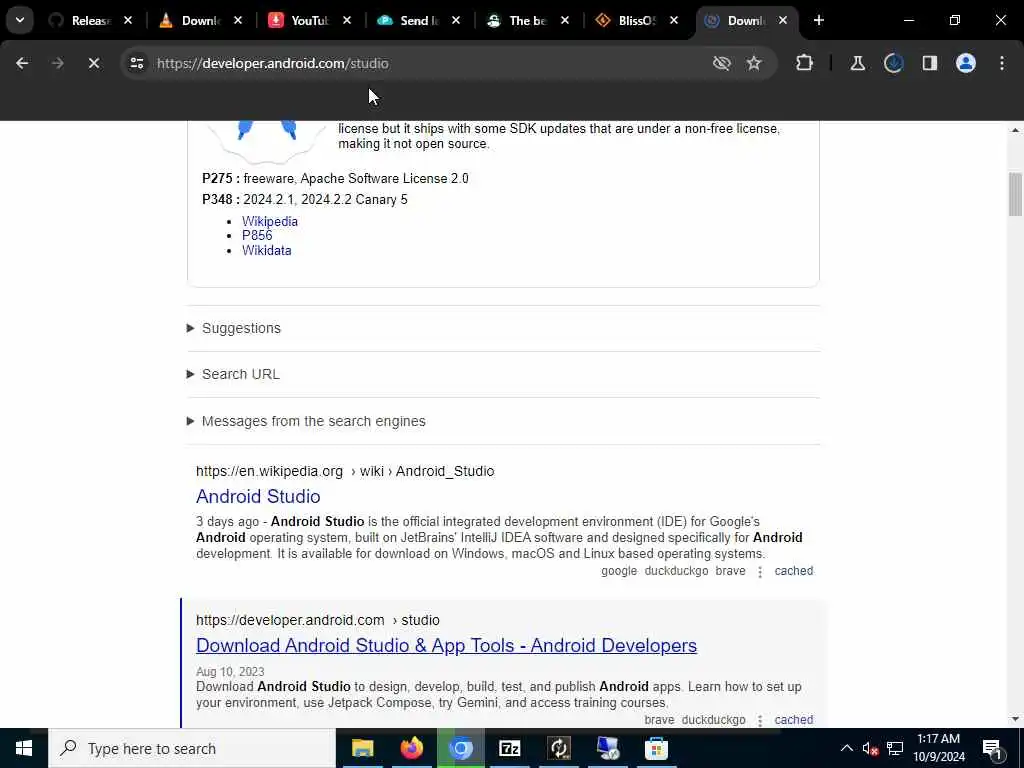
Task: Bookmark this page with the star icon
Action: point(754,63)
